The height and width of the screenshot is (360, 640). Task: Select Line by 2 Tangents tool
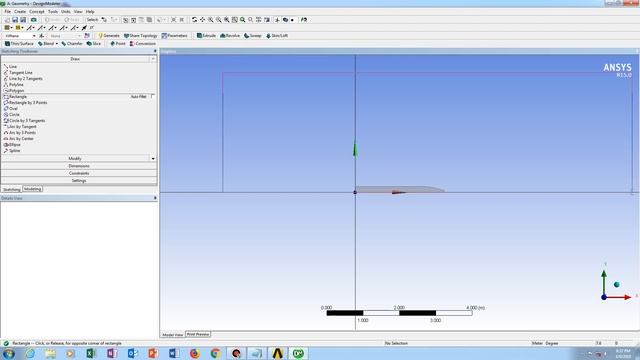23,78
